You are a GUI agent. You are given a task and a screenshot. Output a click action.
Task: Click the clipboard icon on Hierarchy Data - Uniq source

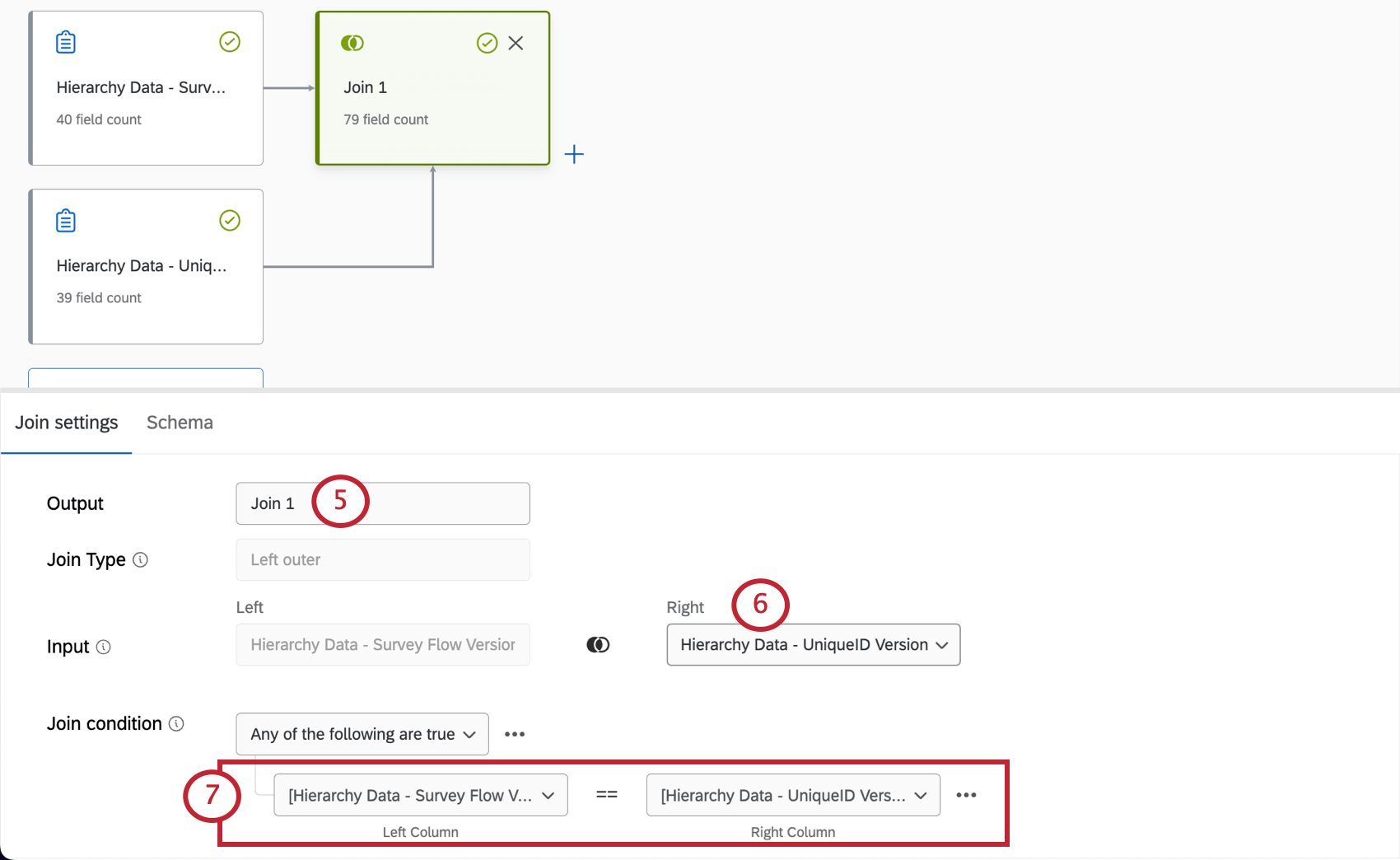[x=65, y=220]
